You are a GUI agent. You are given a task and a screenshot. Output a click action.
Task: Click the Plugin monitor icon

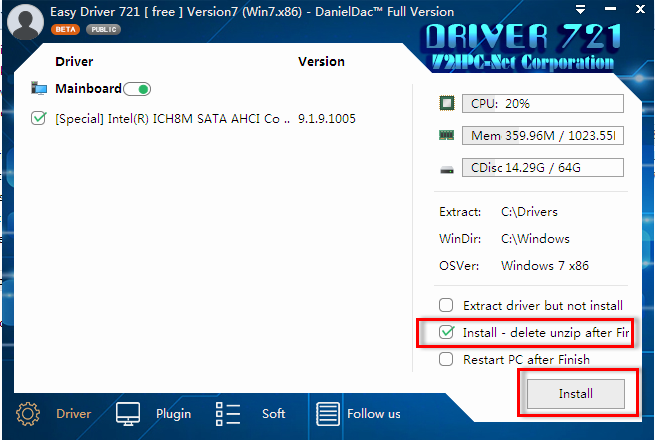[x=128, y=414]
